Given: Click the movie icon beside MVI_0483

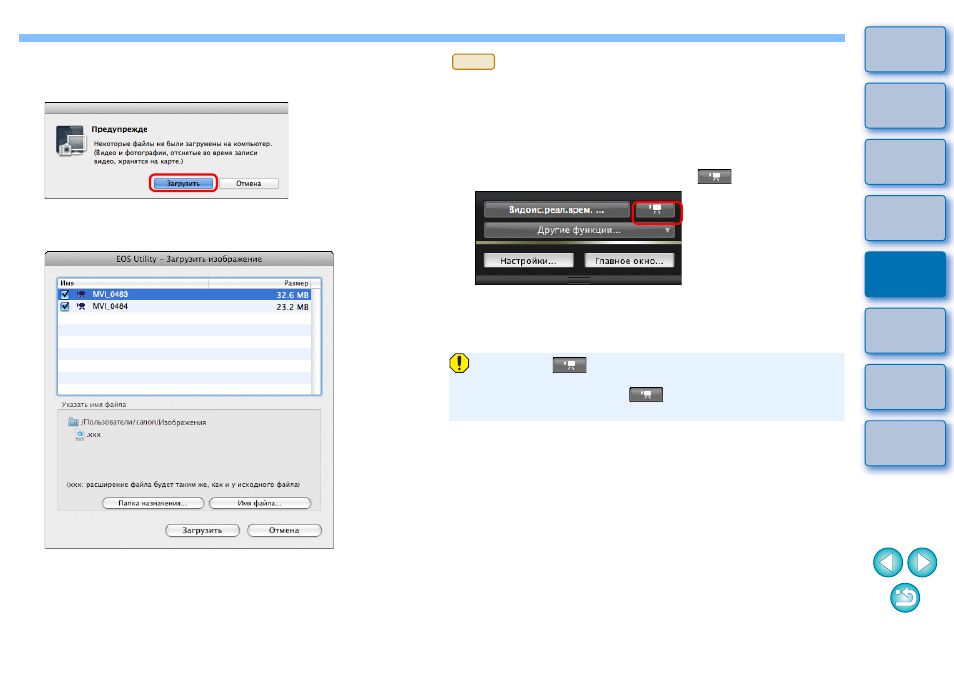Looking at the screenshot, I should click(x=81, y=294).
